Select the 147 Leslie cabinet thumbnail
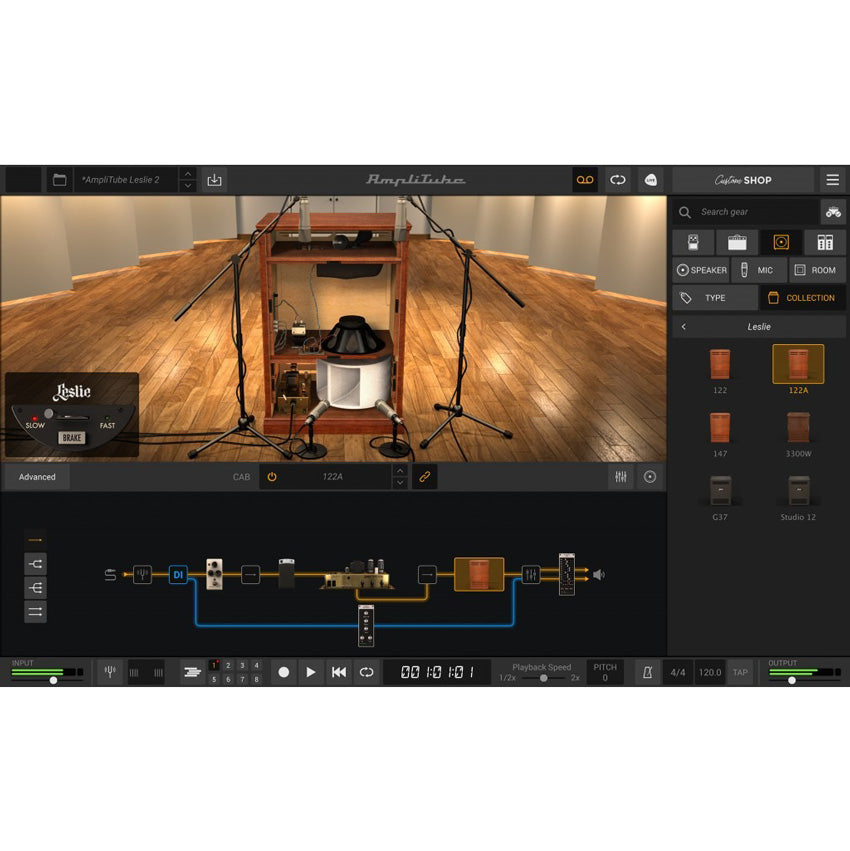 coord(719,427)
